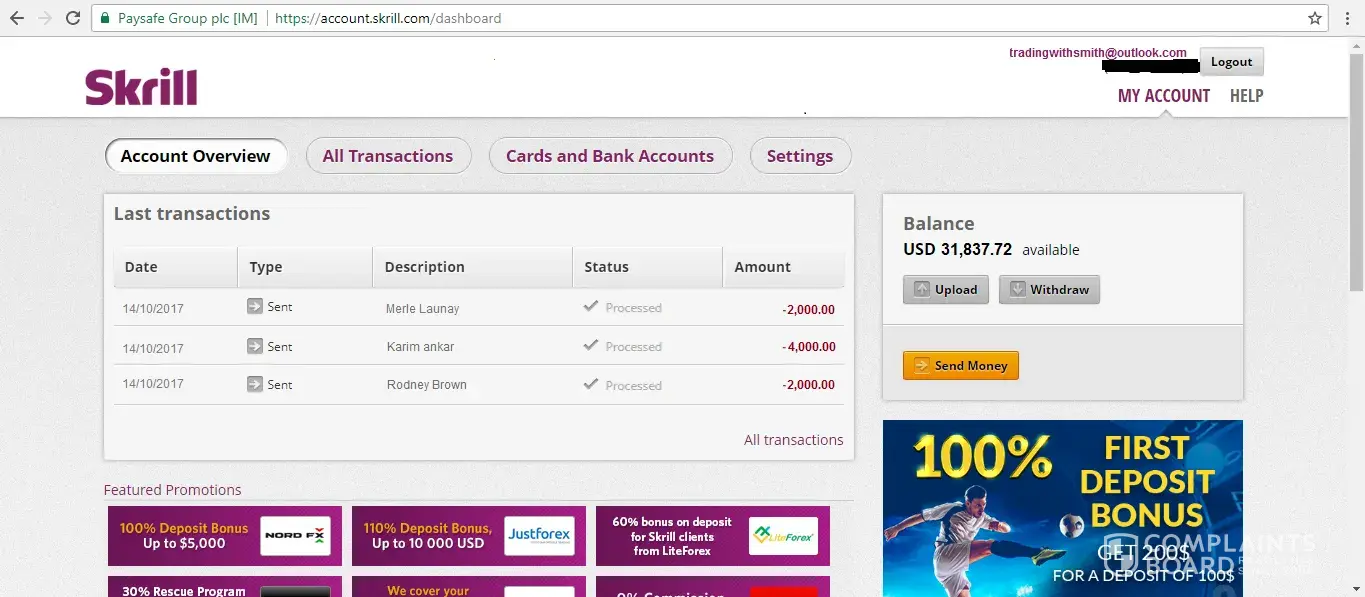Open the JustForex 110% Deposit Bonus promotion
This screenshot has width=1365, height=597.
(x=469, y=536)
